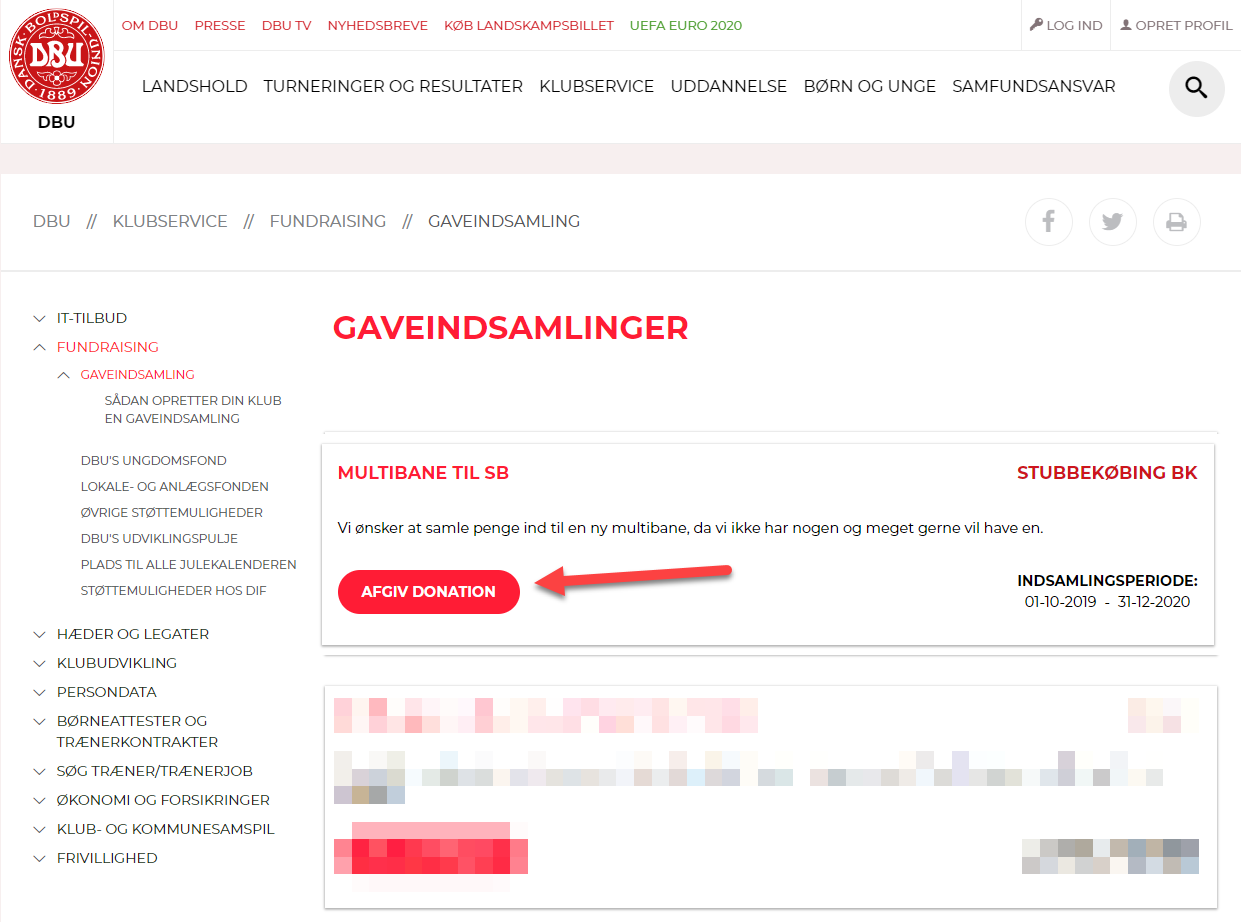Expand BØRNEATTESTER OG TRÆNERKONTRAKTER chevron
Screen dimensions: 1241x922
(x=39, y=722)
